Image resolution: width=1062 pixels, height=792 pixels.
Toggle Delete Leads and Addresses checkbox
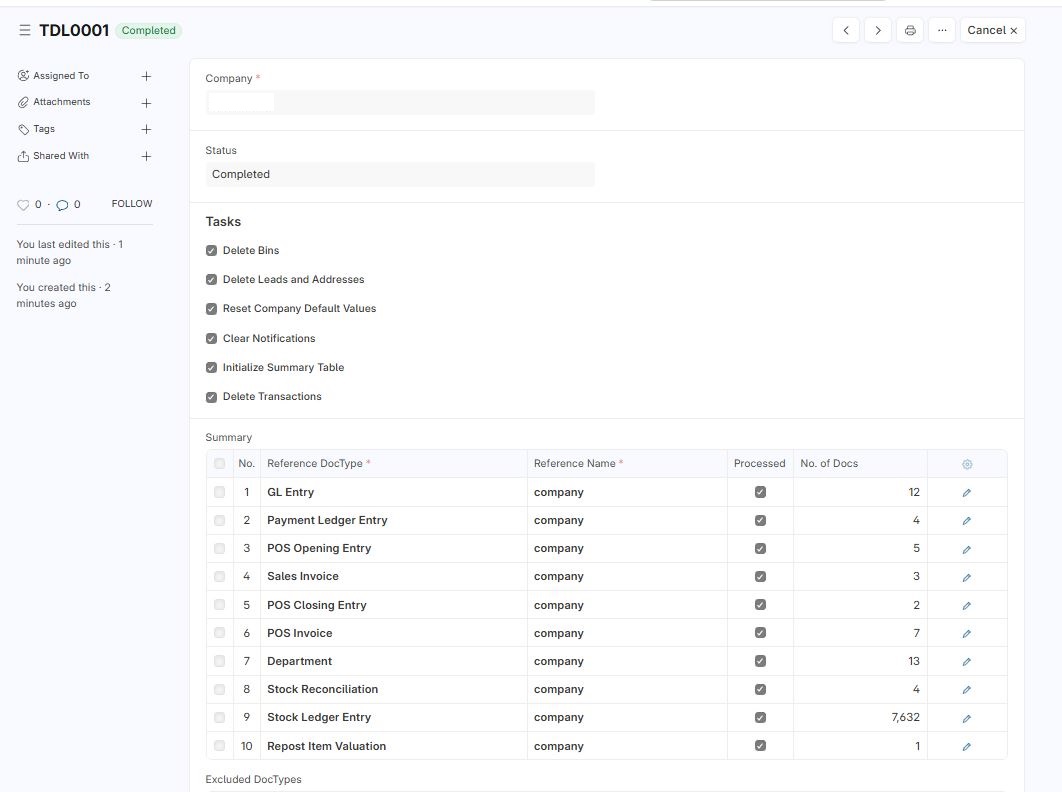point(211,280)
